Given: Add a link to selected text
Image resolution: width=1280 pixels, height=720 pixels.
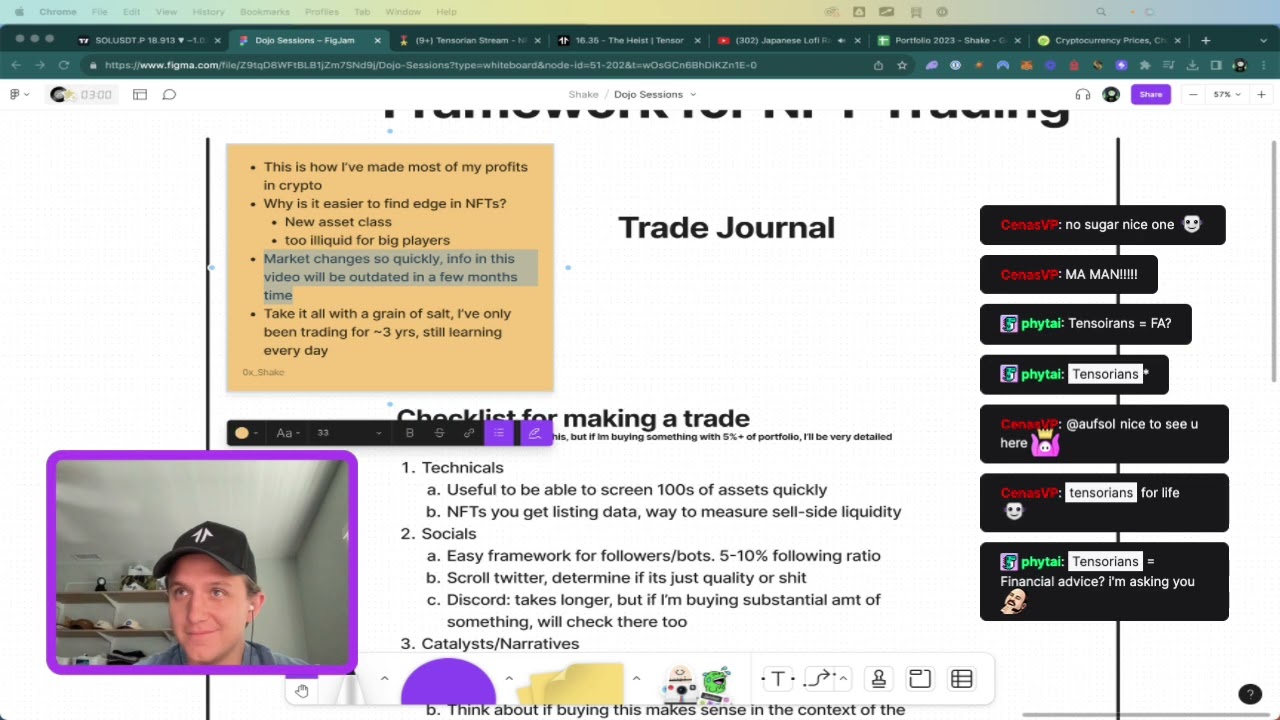Looking at the screenshot, I should point(469,433).
